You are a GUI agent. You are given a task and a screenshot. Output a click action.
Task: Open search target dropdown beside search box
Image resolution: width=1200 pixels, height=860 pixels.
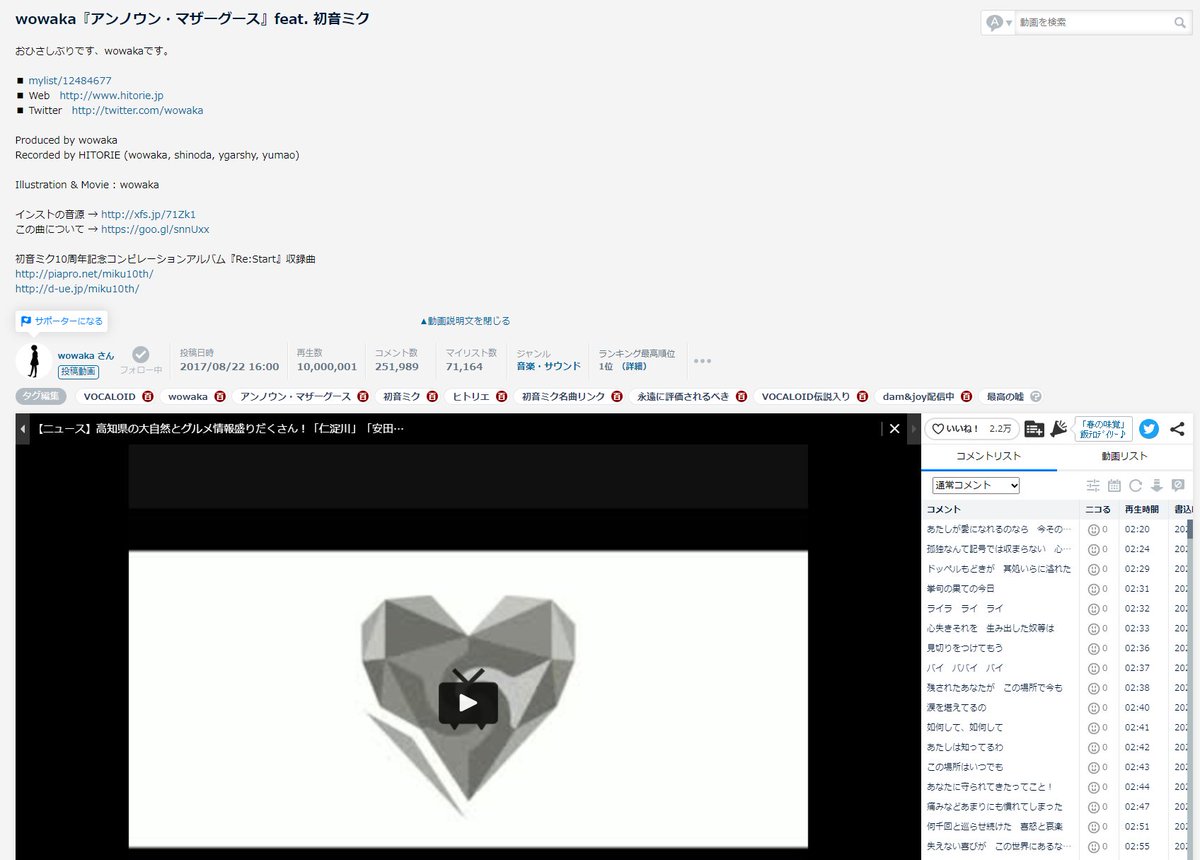pos(998,22)
